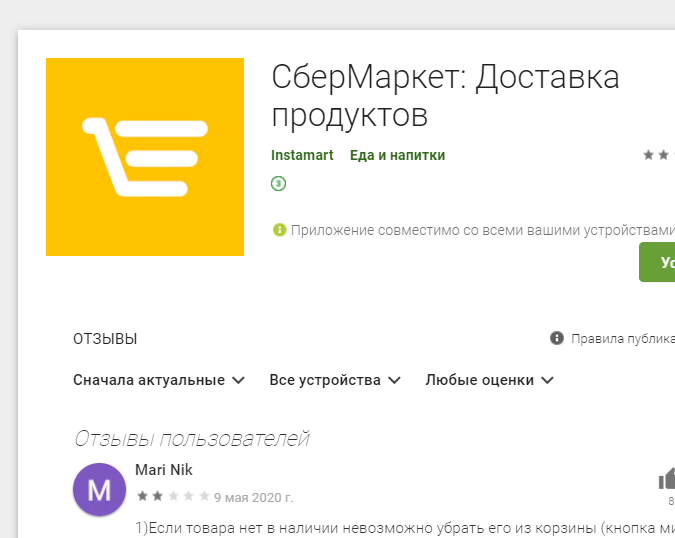Open the Сначала актуальные sort dropdown

(159, 380)
